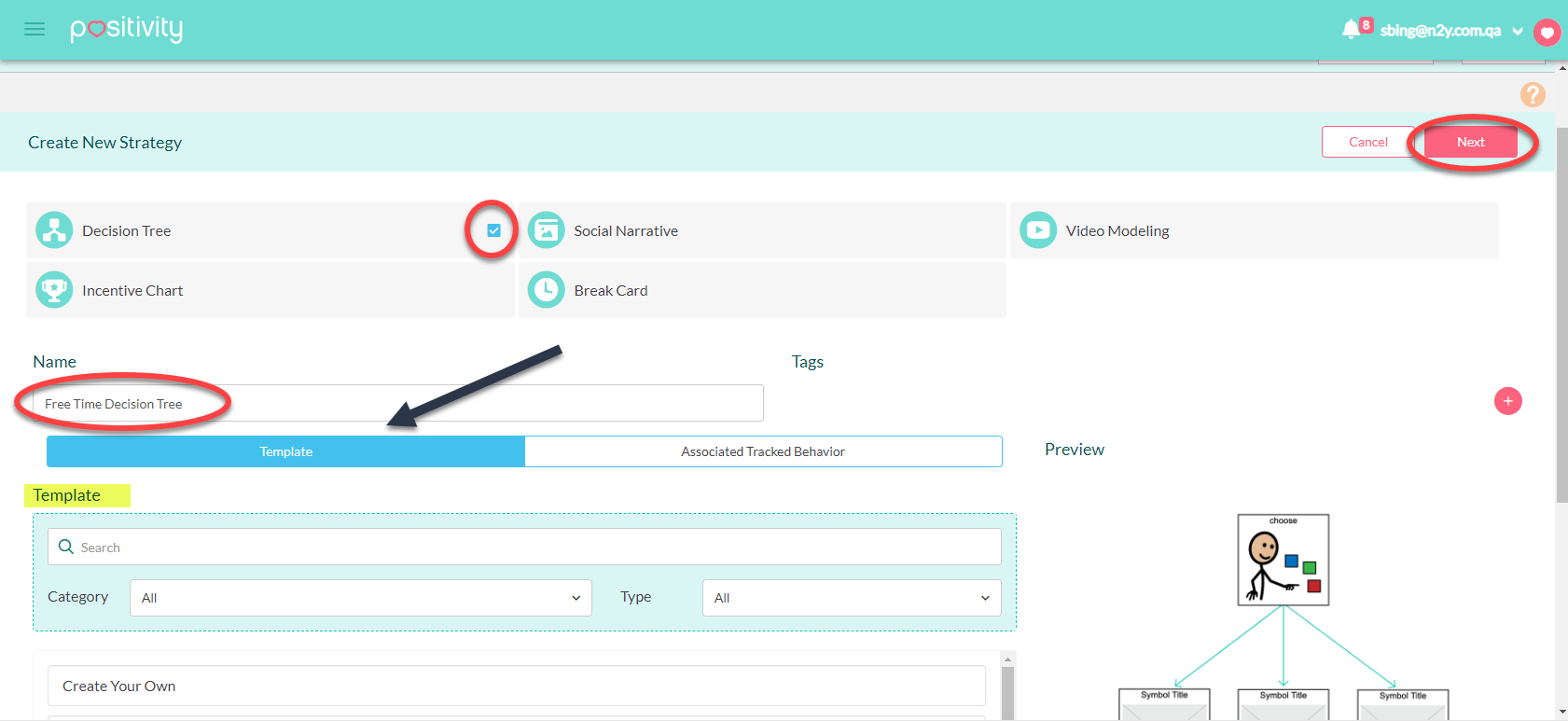Select the Social Narrative strategy card
The height and width of the screenshot is (721, 1568).
pos(762,230)
